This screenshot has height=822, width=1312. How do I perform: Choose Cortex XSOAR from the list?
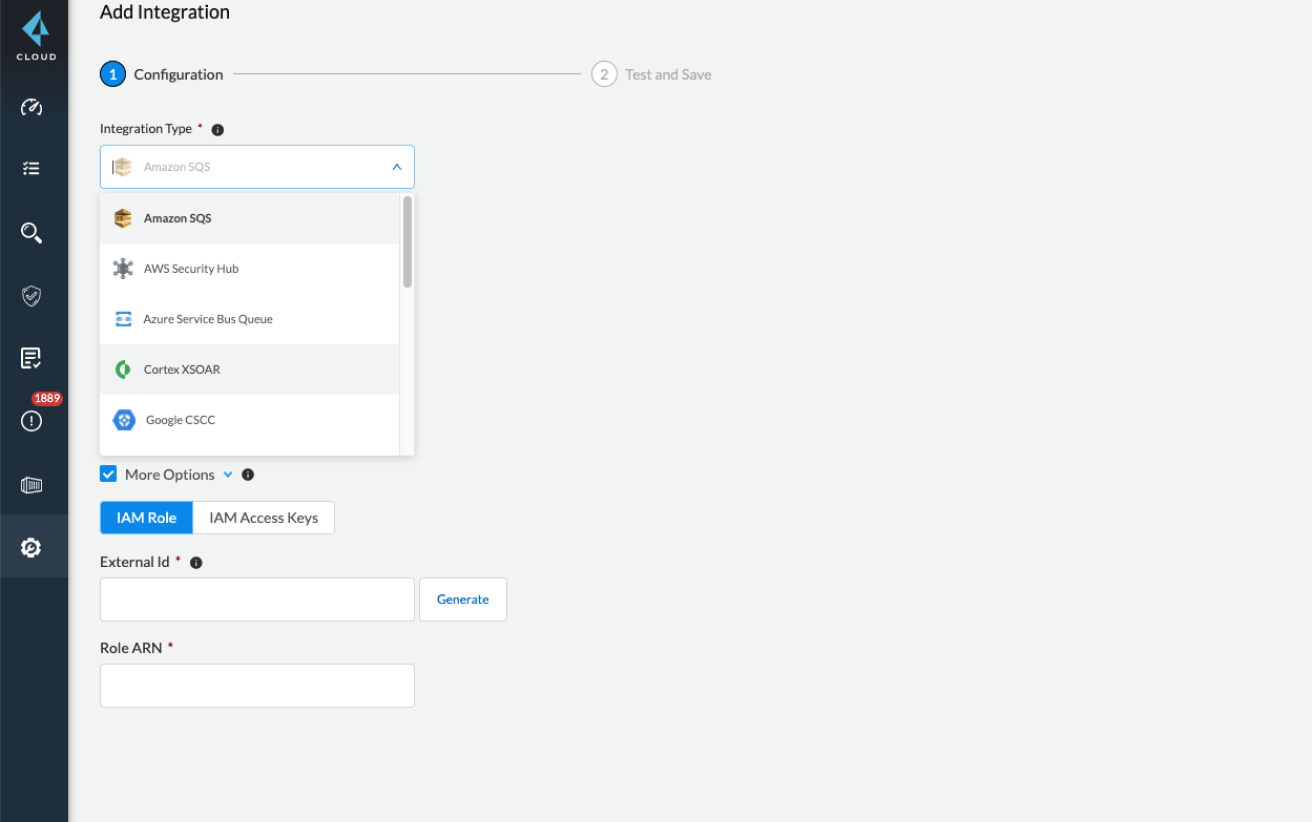coord(181,370)
